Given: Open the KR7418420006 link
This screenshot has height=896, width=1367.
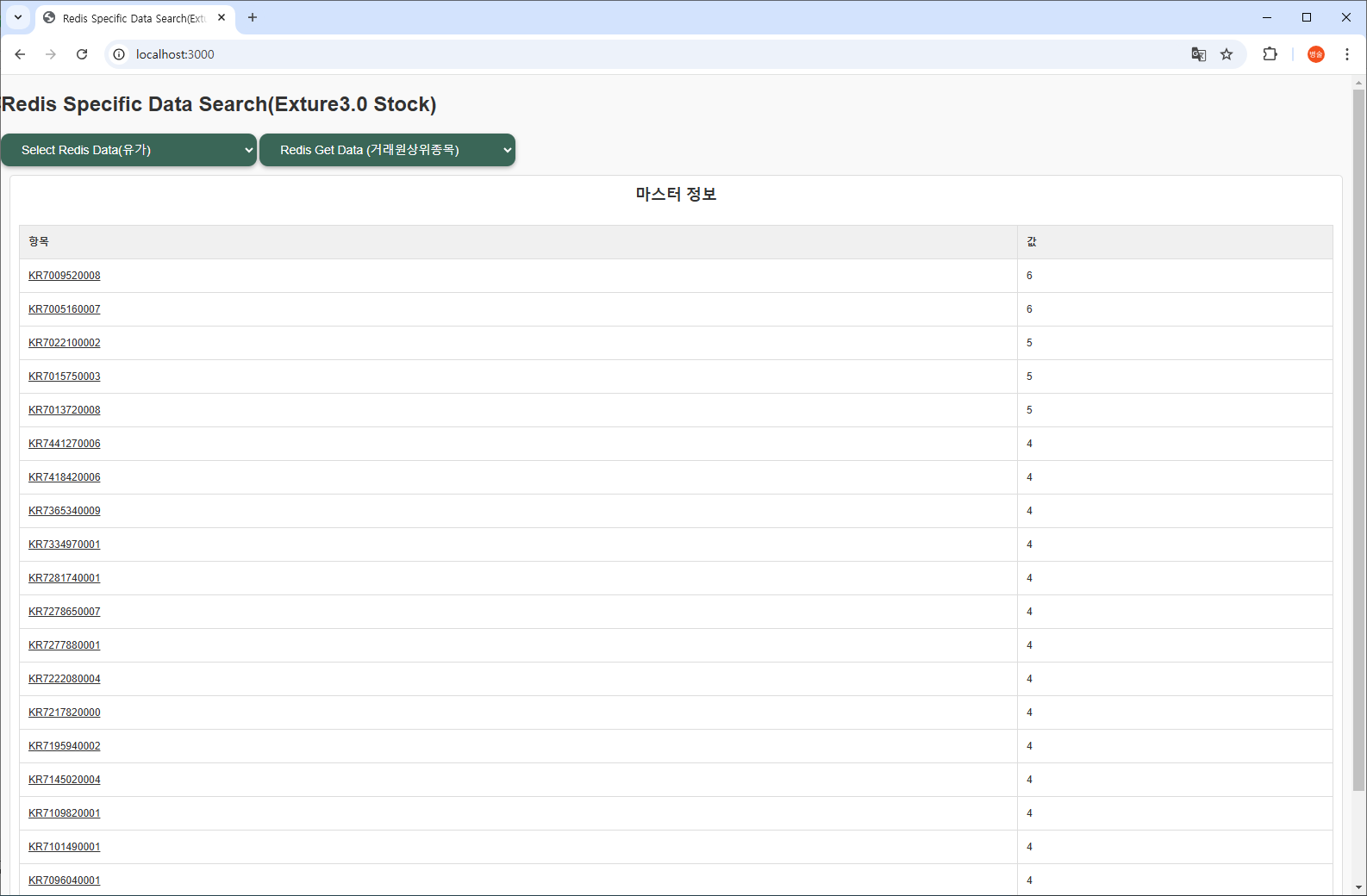Looking at the screenshot, I should tap(65, 477).
